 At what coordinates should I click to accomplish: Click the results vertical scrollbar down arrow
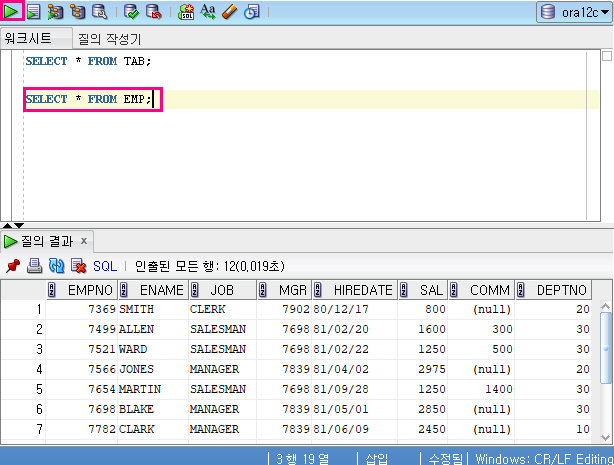click(605, 437)
